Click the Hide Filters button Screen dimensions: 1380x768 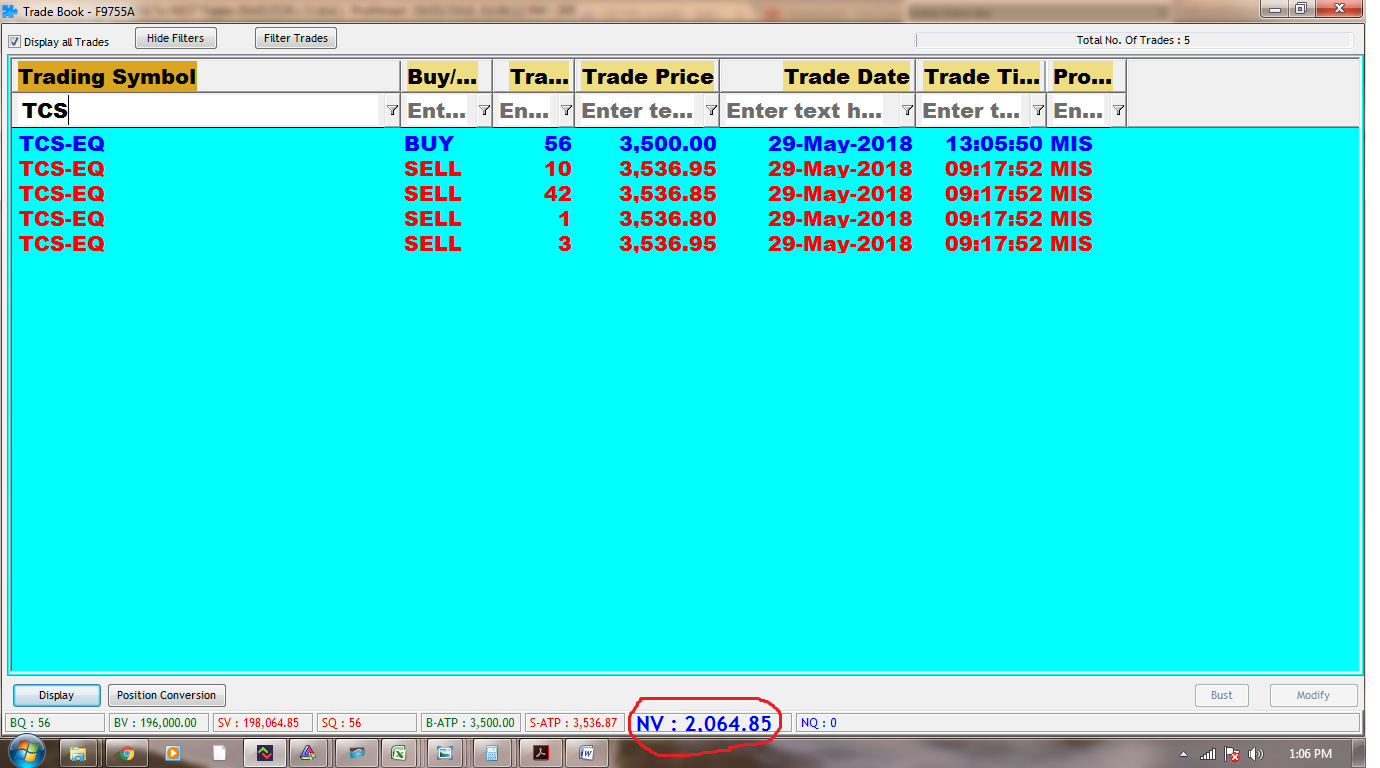176,38
